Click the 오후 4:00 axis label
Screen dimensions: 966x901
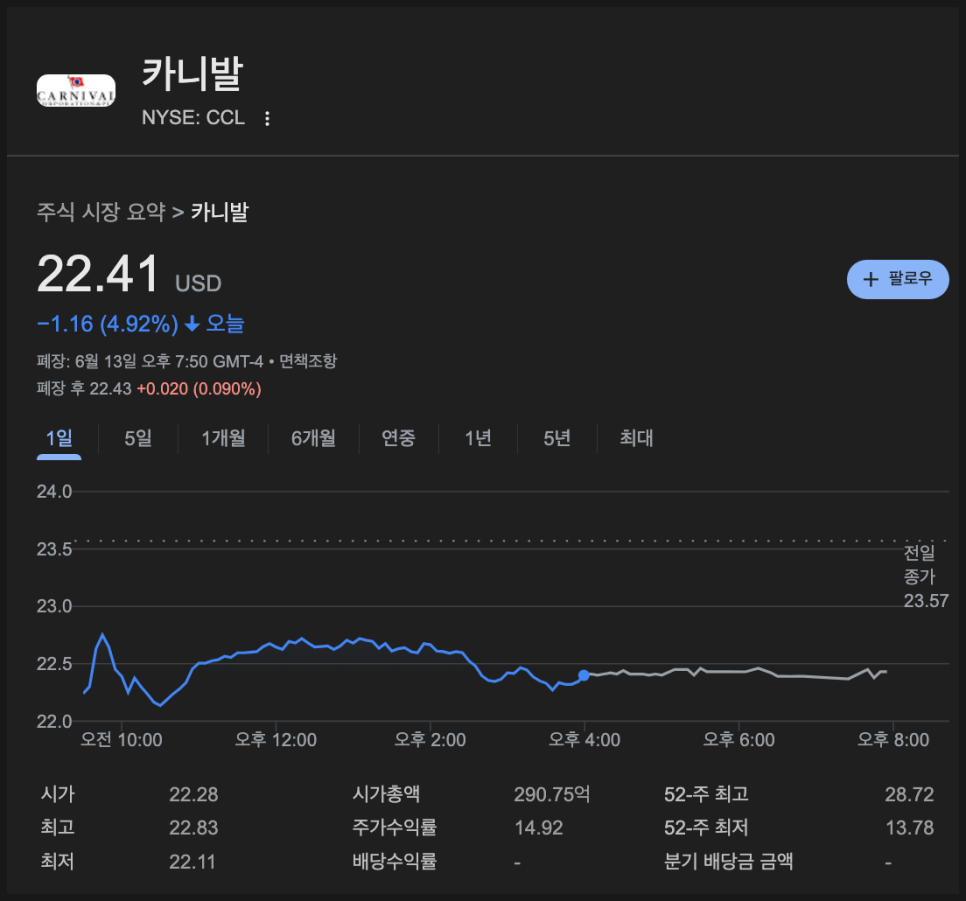pos(584,740)
